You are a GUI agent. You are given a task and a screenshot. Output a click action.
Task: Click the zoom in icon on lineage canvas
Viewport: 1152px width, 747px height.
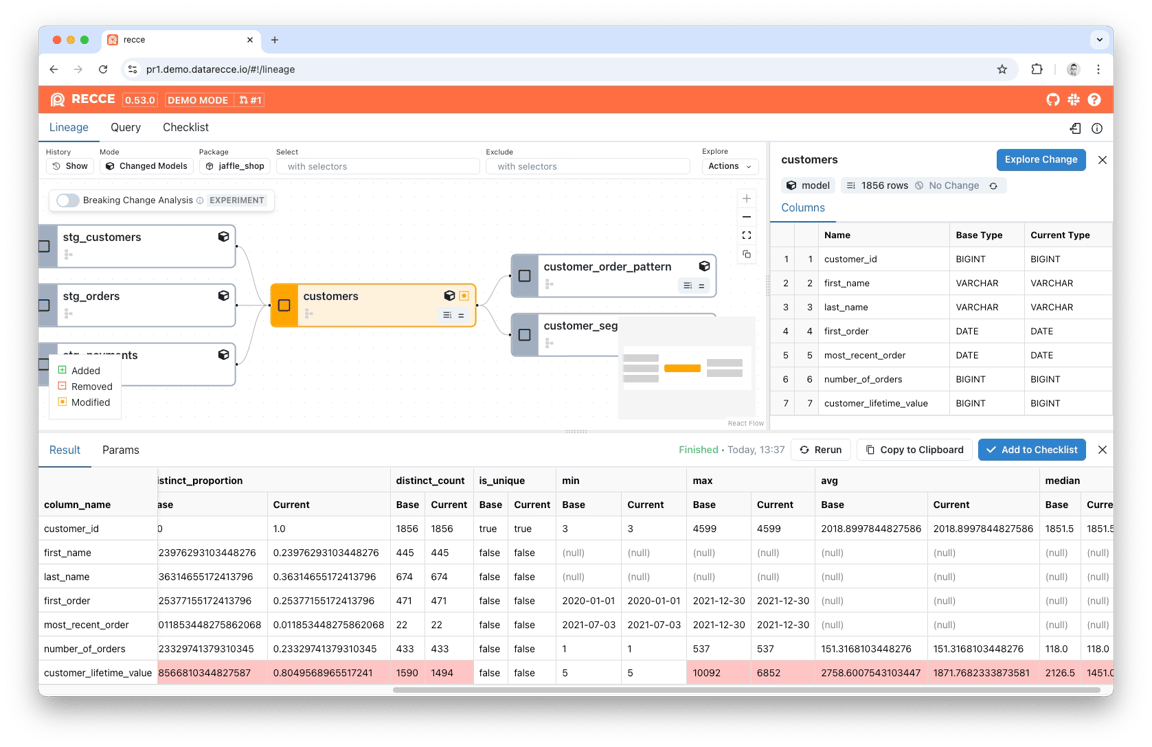point(746,198)
